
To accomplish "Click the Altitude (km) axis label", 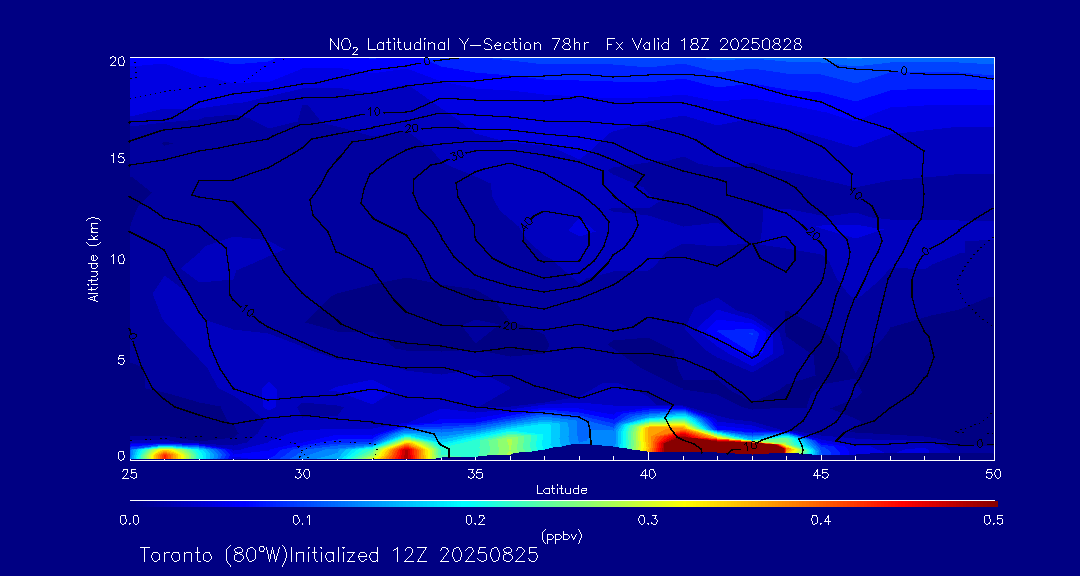I will click(x=93, y=258).
